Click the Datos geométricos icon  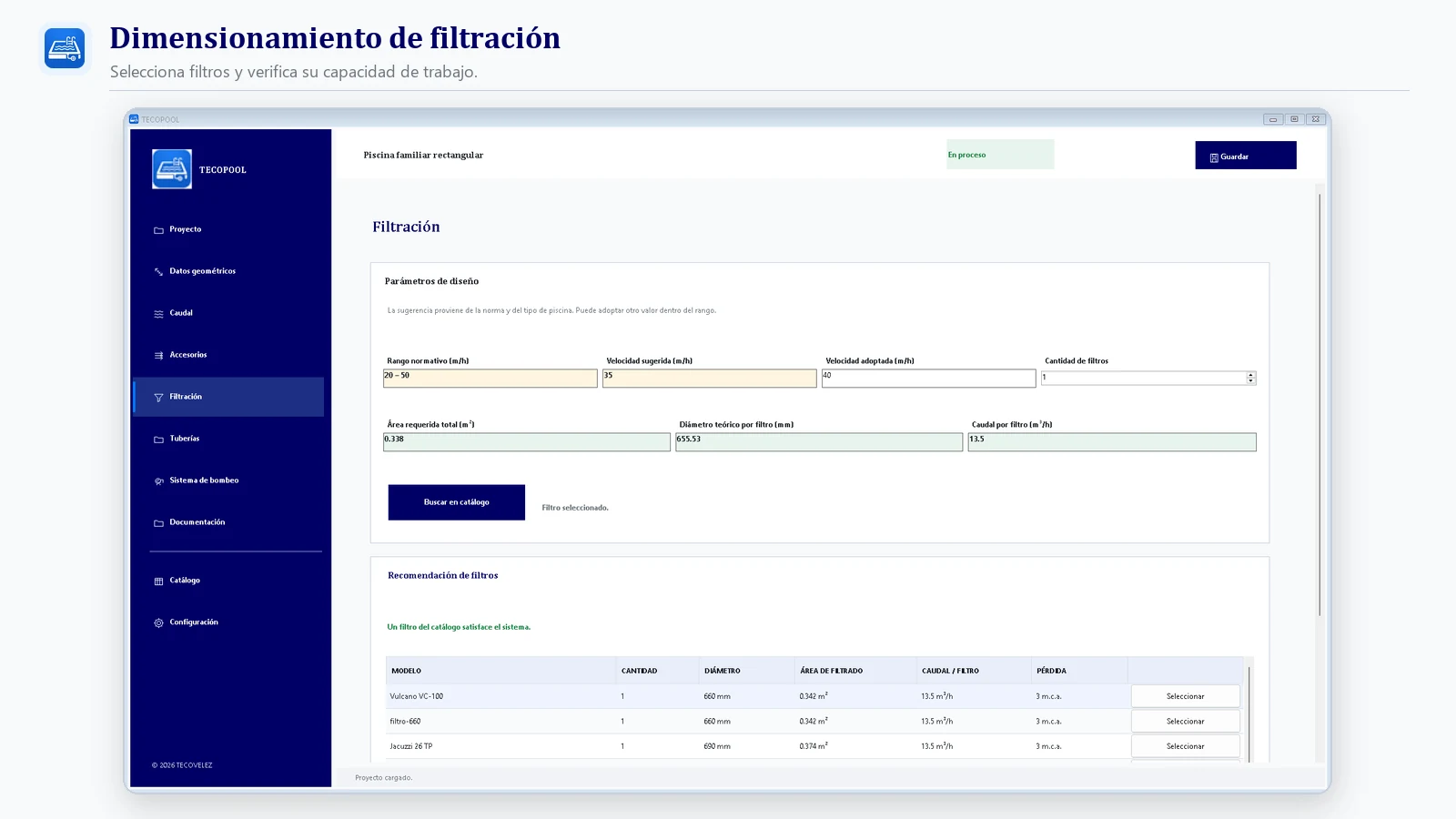coord(158,272)
